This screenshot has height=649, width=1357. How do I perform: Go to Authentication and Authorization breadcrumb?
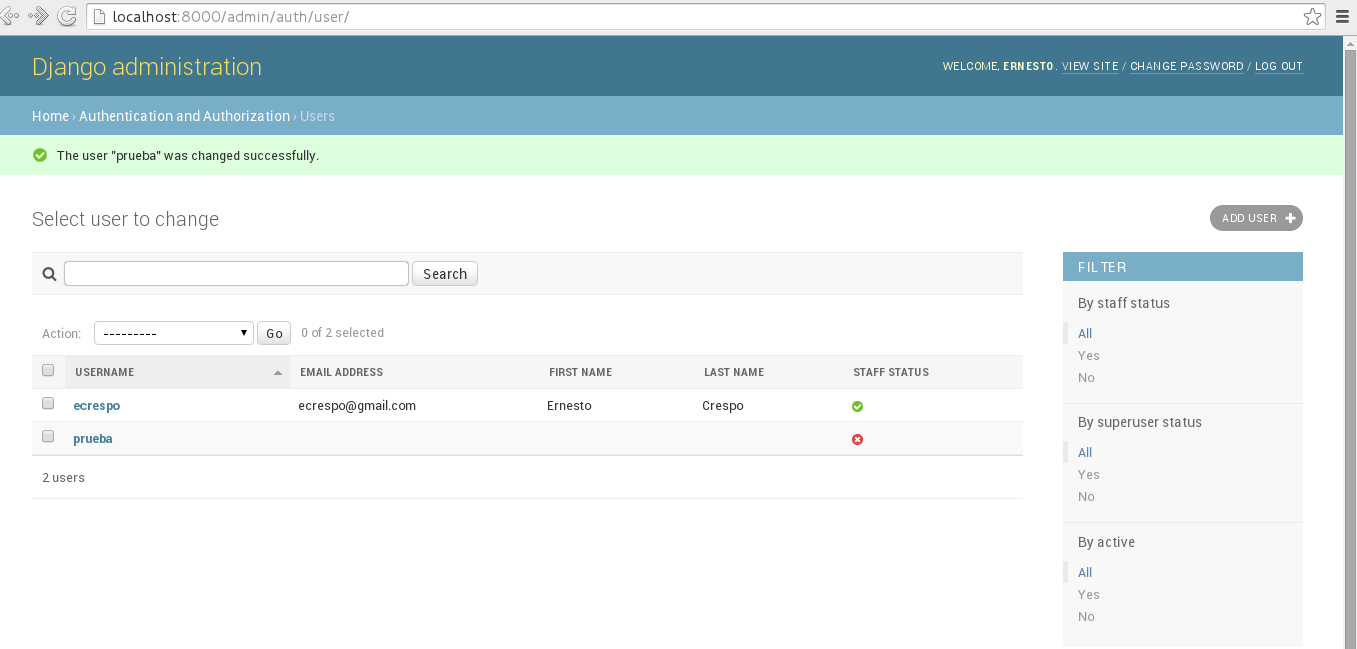(x=184, y=116)
